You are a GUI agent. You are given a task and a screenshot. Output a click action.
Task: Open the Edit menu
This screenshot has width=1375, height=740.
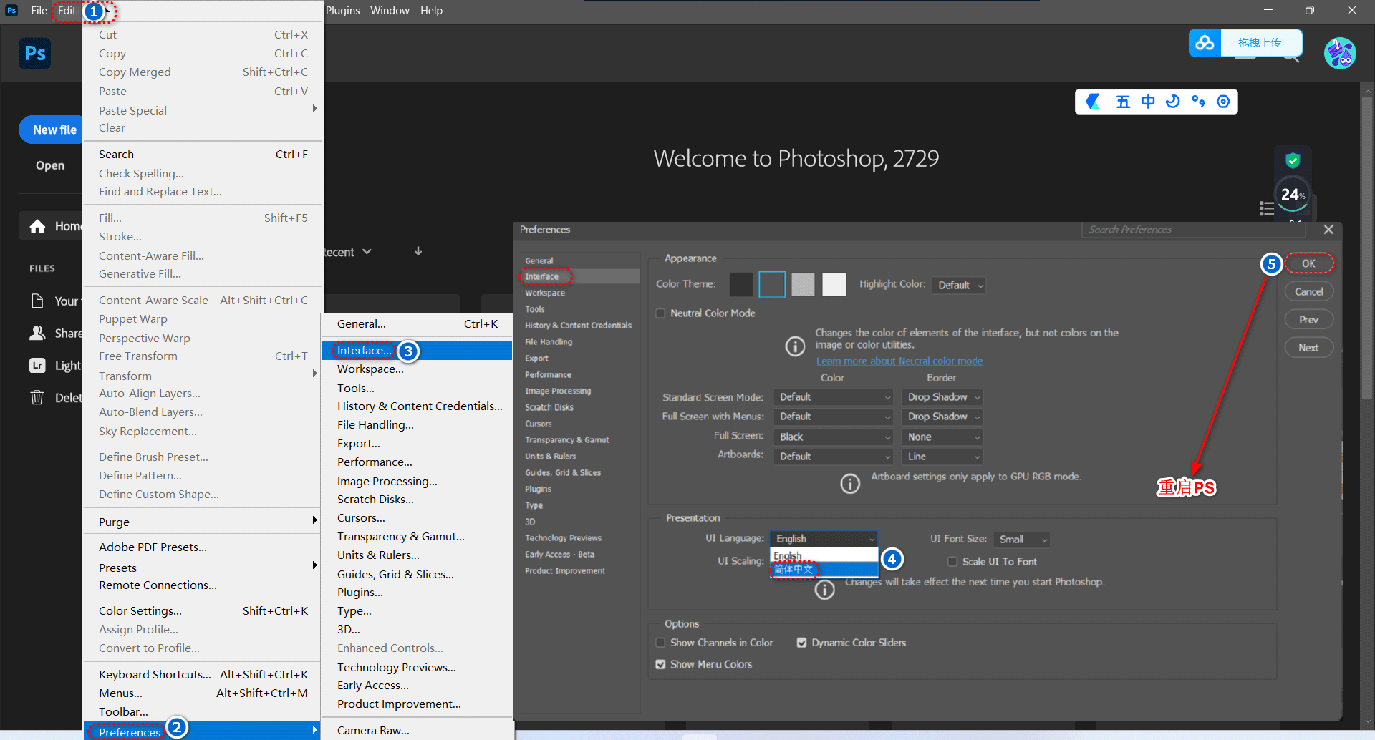point(66,10)
